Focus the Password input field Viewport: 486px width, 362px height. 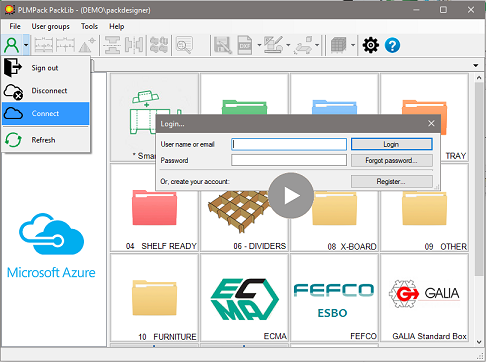289,160
